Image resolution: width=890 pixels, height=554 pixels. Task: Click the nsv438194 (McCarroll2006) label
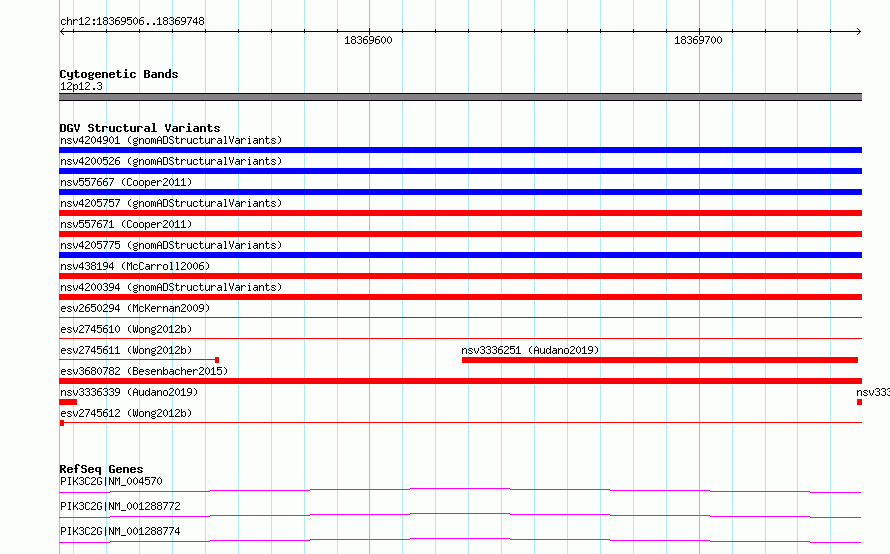(x=135, y=266)
